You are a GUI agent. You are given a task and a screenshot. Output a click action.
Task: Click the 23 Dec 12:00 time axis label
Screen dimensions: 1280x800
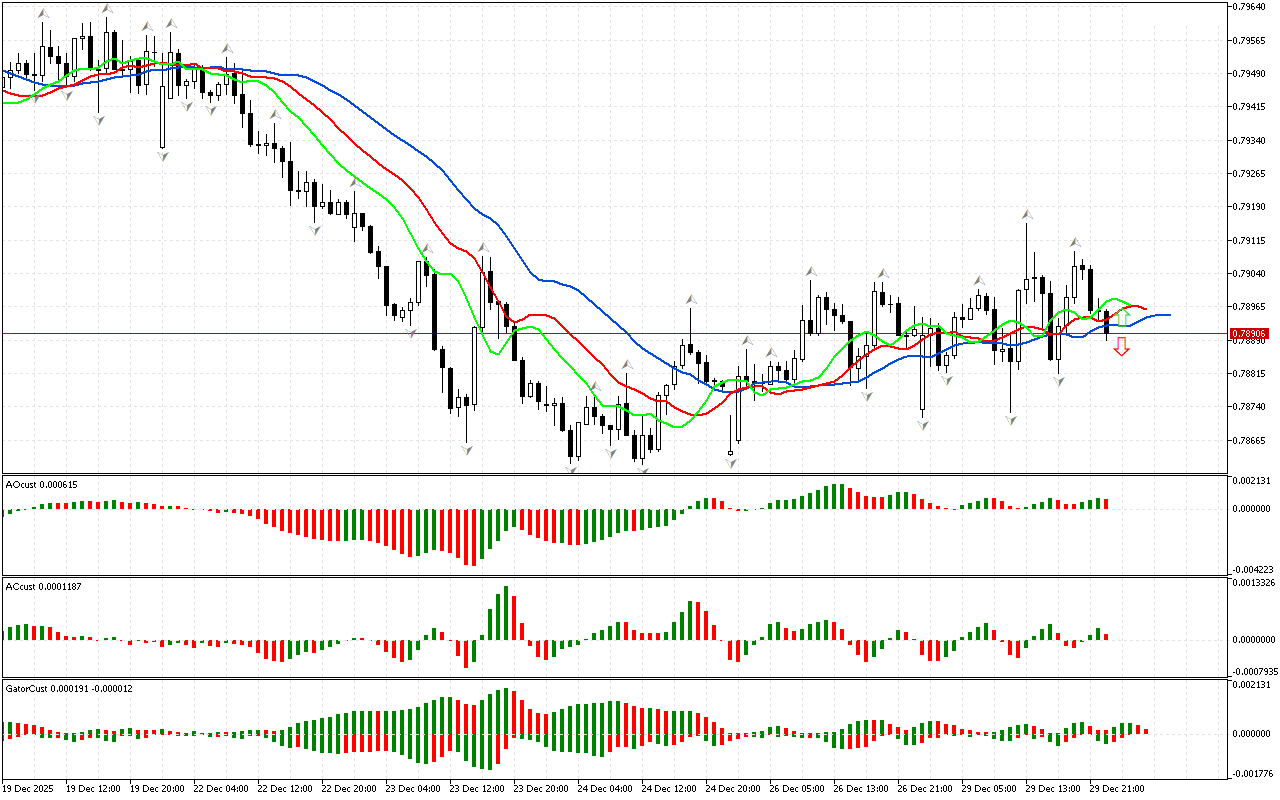[x=475, y=788]
